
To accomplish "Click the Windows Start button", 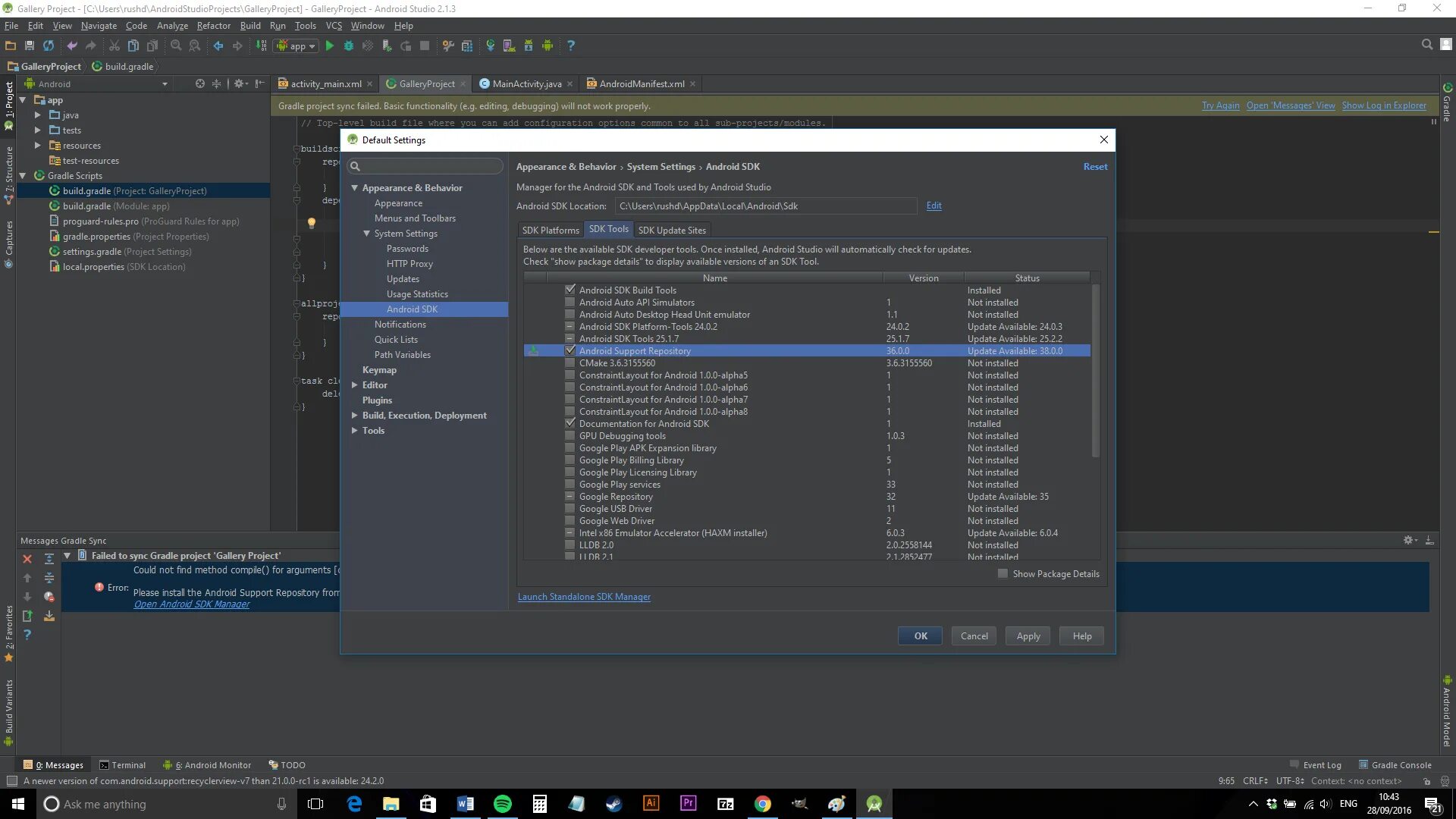I will (18, 804).
